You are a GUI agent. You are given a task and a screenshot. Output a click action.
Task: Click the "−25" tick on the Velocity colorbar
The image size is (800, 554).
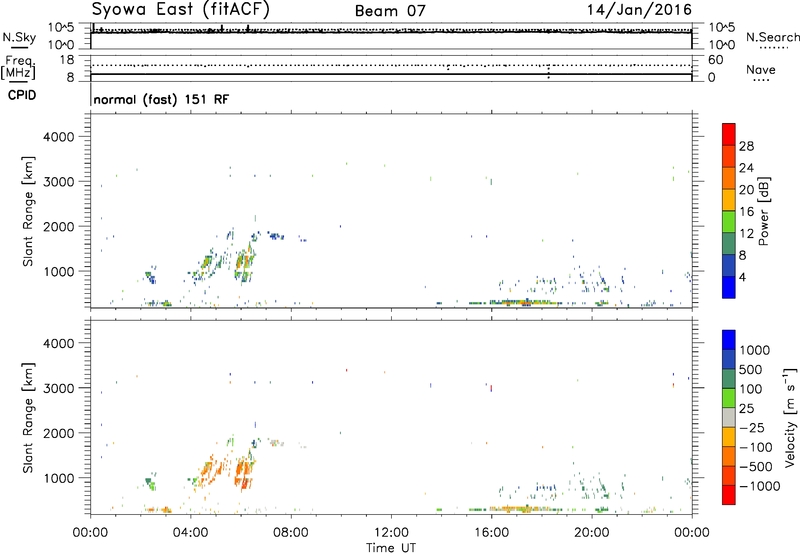pyautogui.click(x=752, y=428)
